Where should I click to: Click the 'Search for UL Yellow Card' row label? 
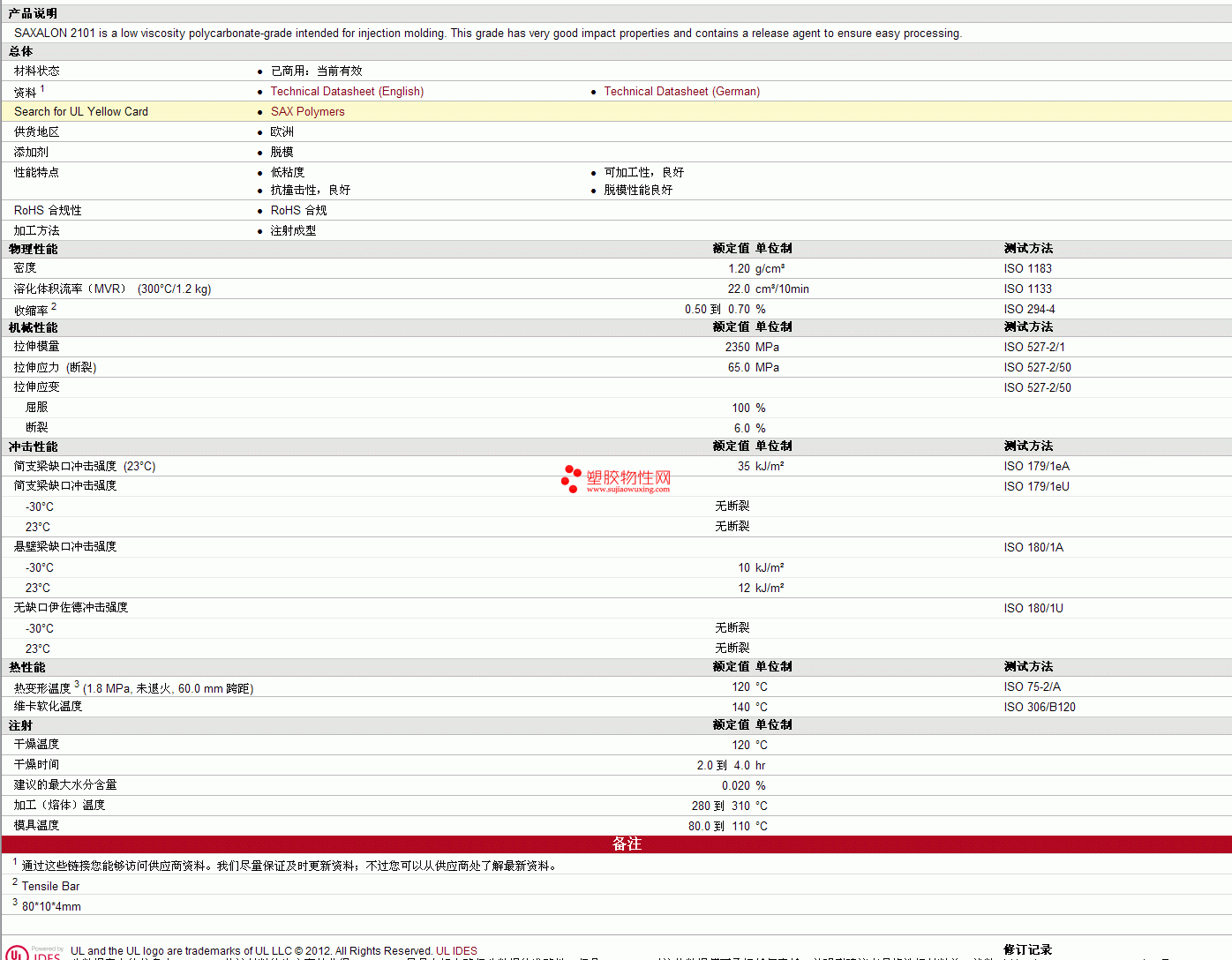tap(81, 111)
